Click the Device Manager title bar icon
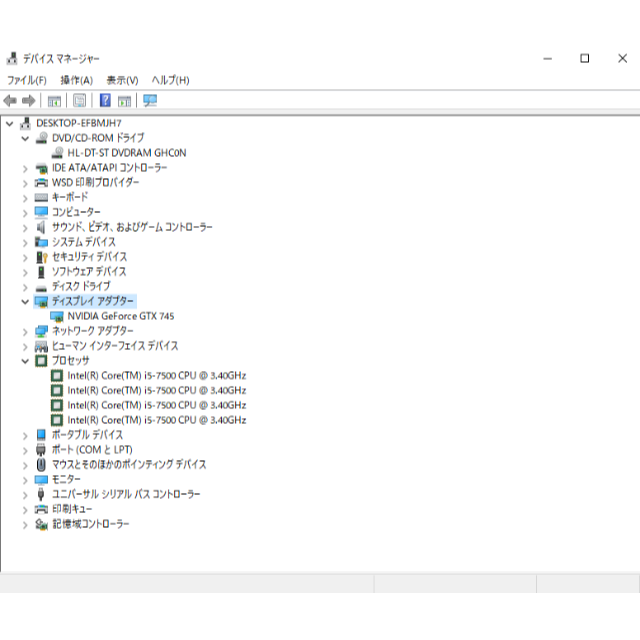The width and height of the screenshot is (640, 640). 12,59
